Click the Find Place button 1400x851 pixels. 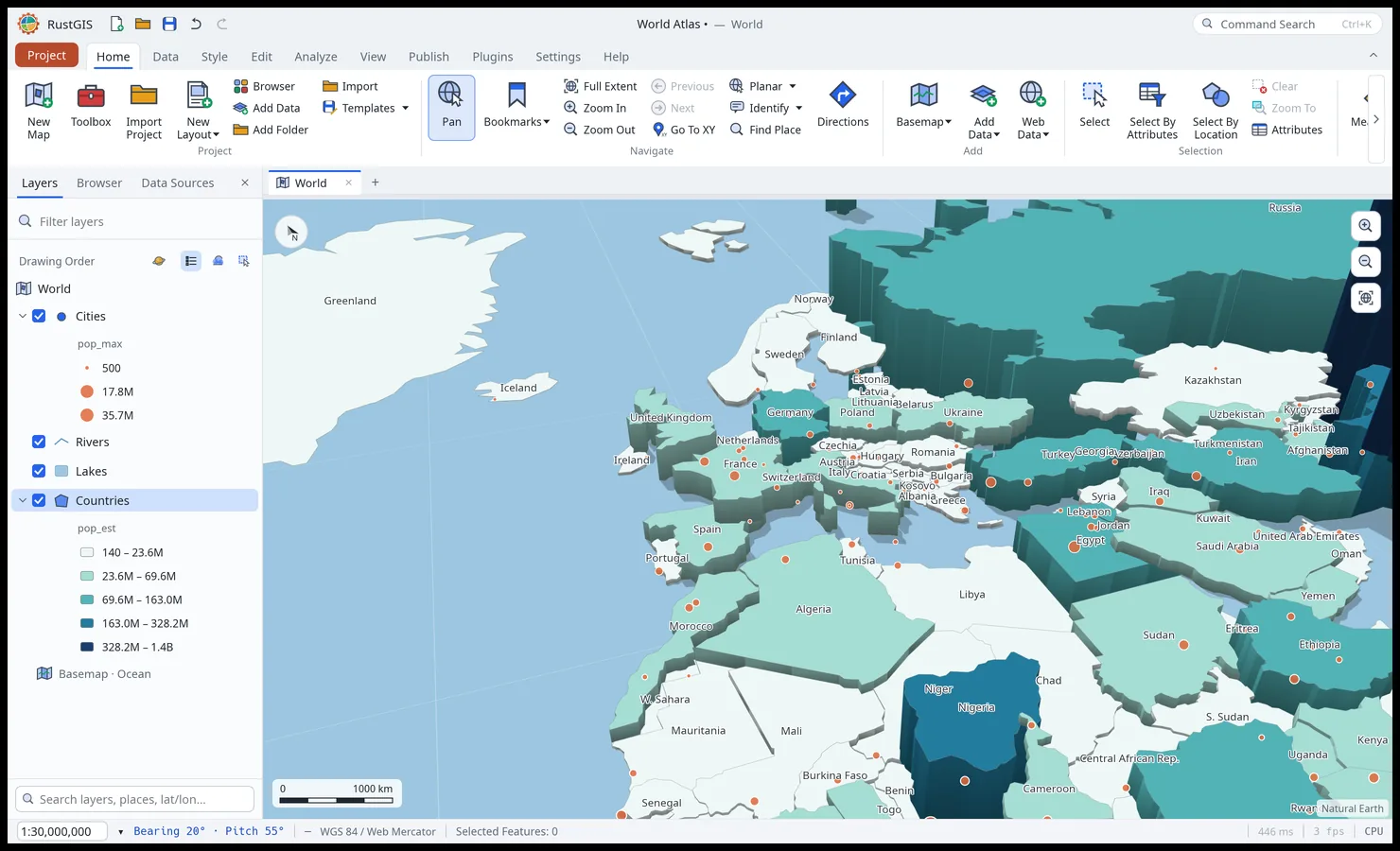[765, 130]
